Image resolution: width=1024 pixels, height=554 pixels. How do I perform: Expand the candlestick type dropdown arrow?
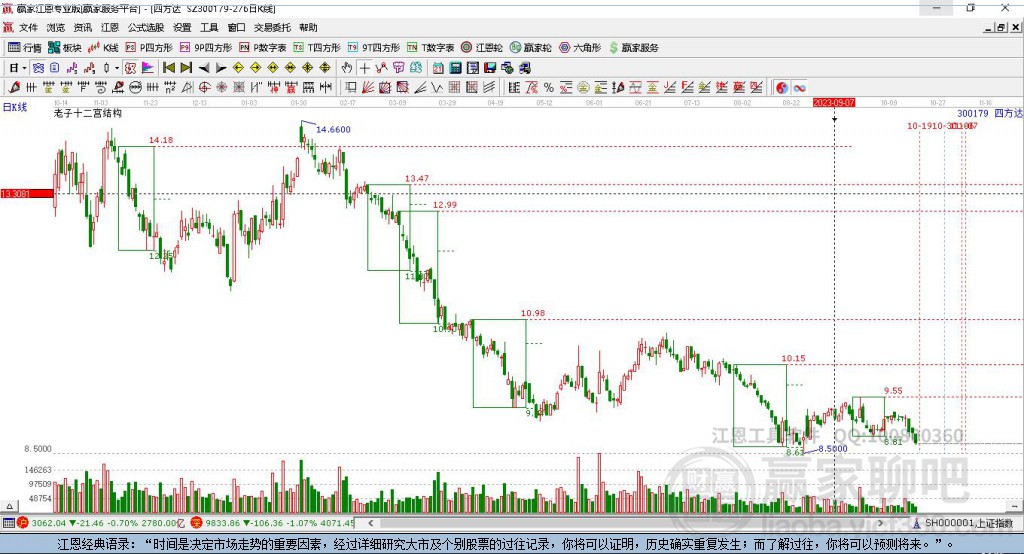[x=117, y=68]
